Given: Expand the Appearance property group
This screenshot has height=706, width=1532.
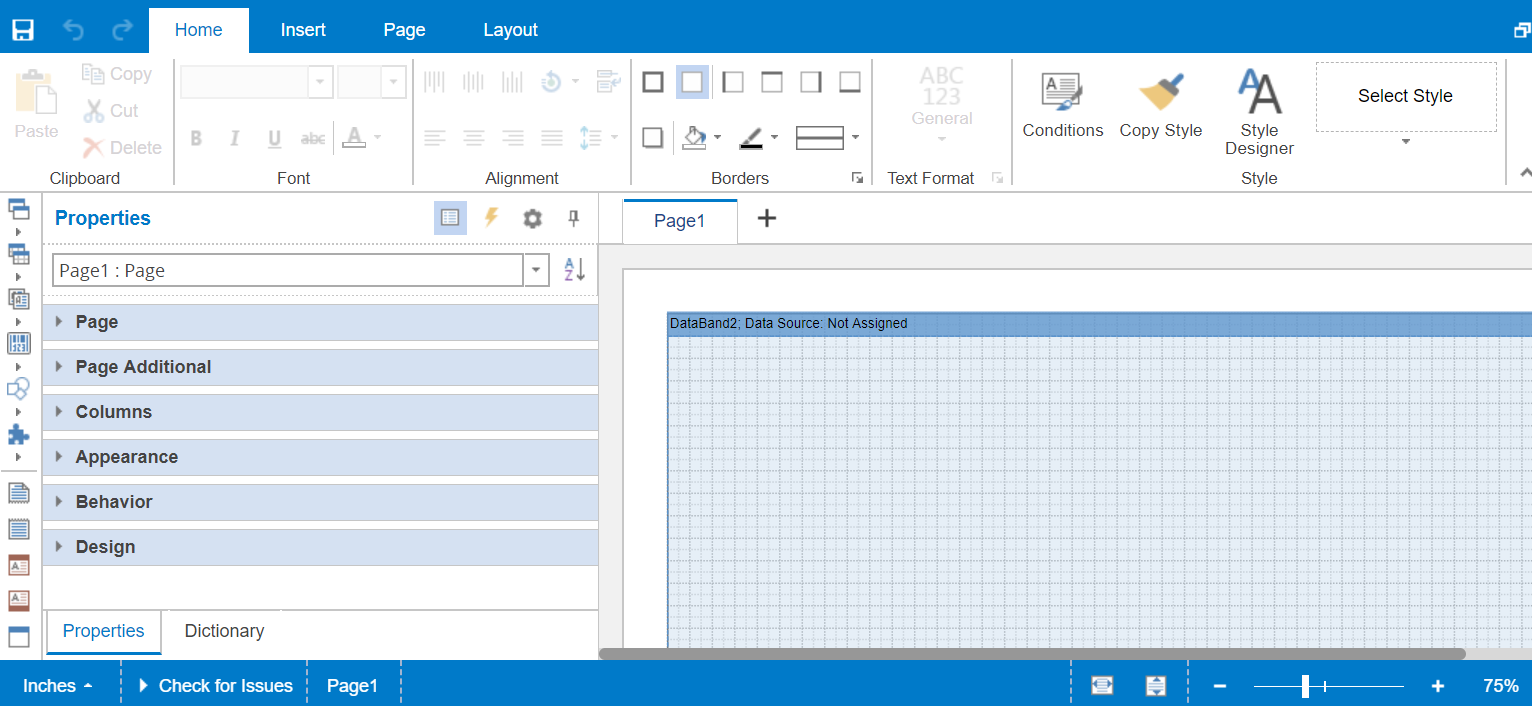Looking at the screenshot, I should [126, 457].
